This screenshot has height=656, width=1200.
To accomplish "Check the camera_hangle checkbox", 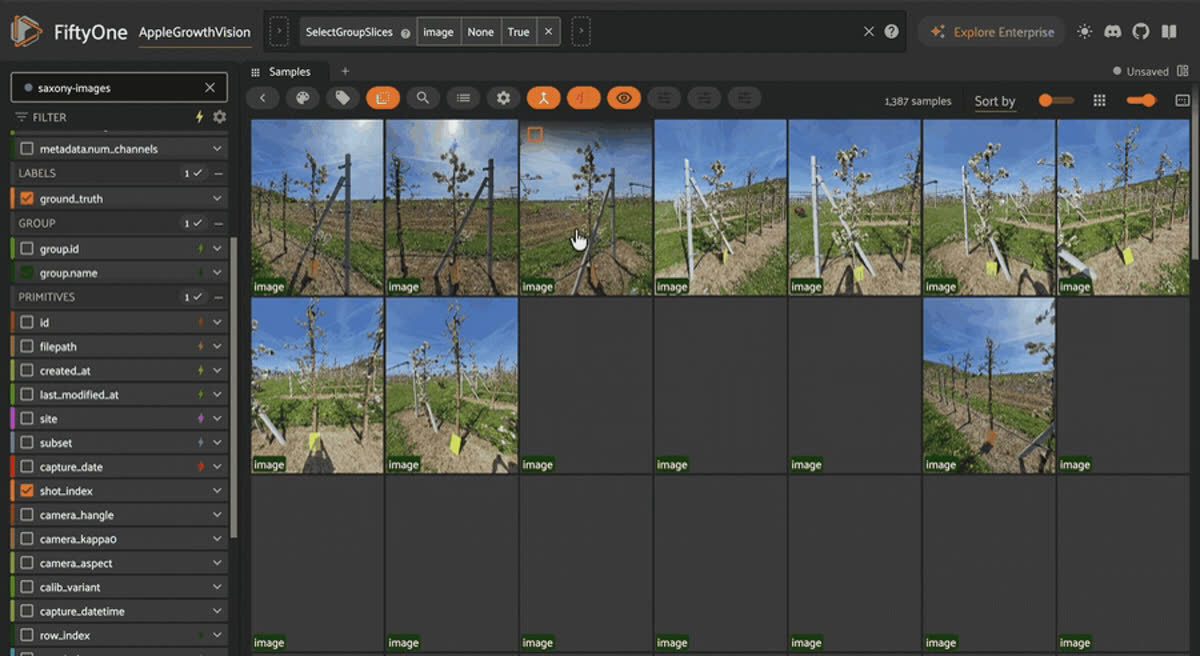I will tap(27, 515).
